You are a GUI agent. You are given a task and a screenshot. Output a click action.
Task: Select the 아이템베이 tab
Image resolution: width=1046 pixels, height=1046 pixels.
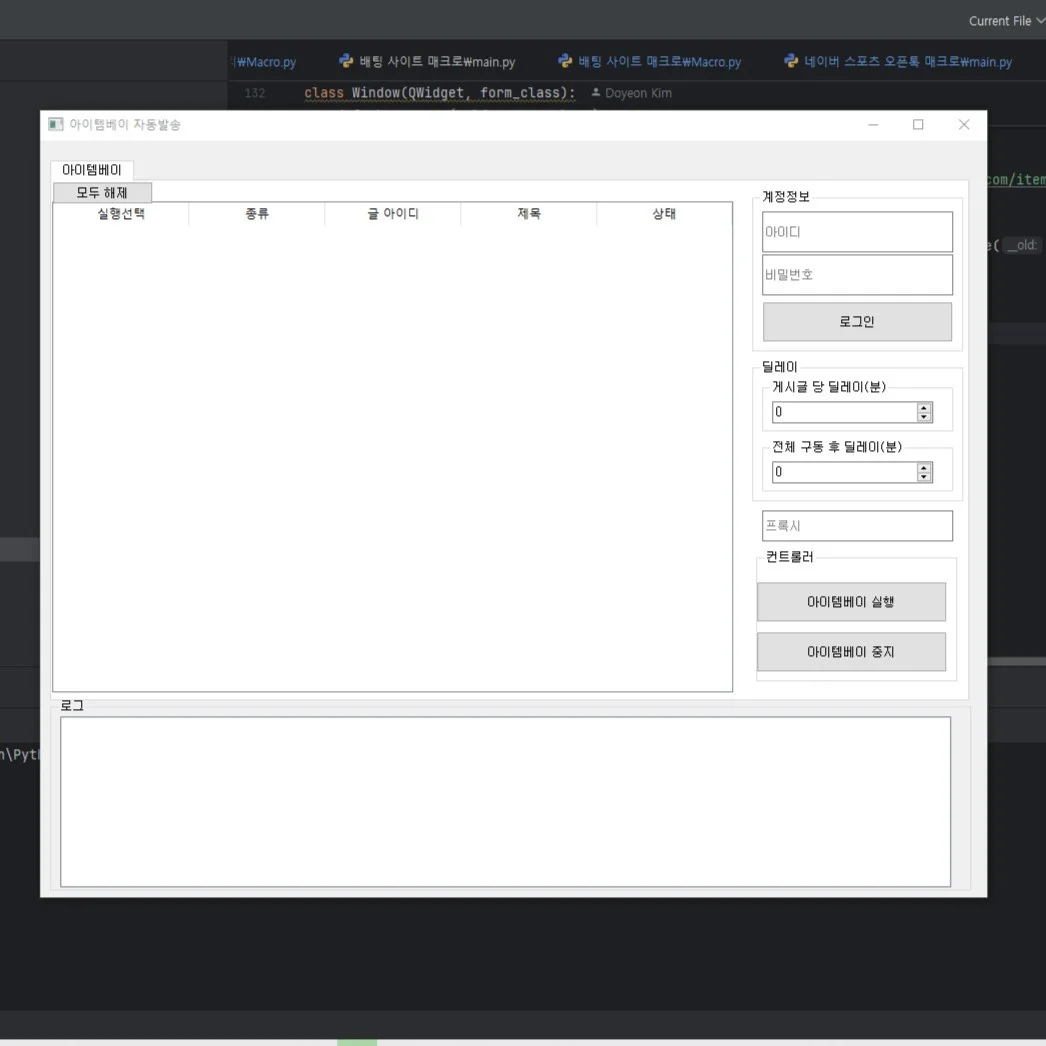click(x=91, y=170)
